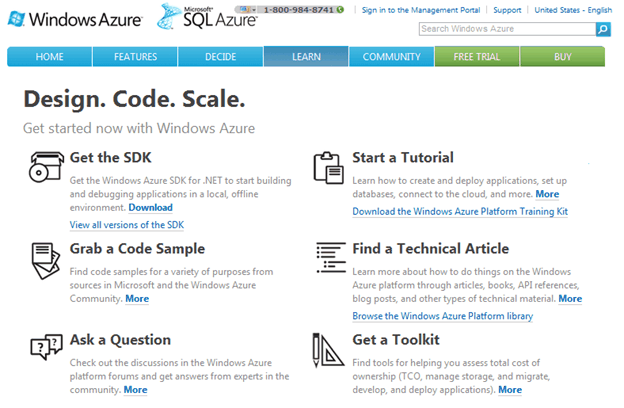Click the Find a Technical Article heading
This screenshot has width=624, height=408.
coord(431,249)
